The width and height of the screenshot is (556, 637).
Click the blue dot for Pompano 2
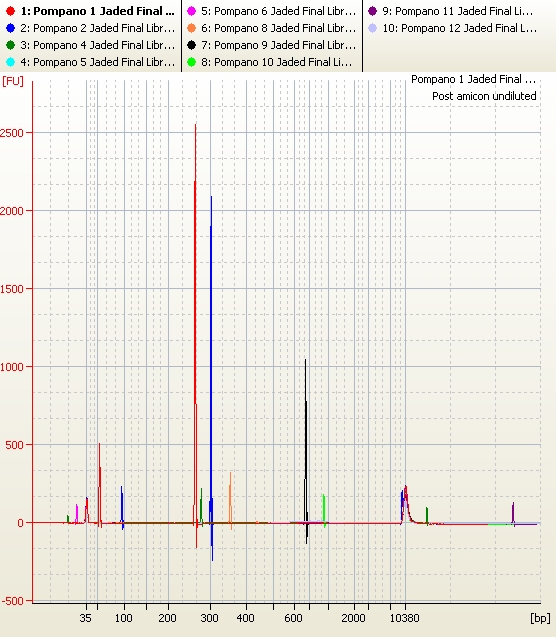pos(11,28)
